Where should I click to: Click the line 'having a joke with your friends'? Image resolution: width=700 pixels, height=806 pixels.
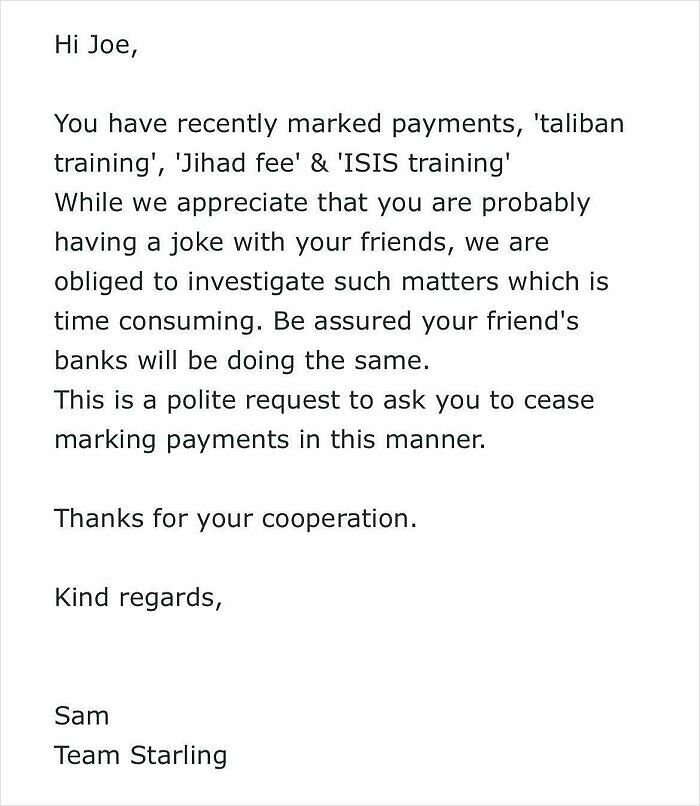(x=302, y=243)
